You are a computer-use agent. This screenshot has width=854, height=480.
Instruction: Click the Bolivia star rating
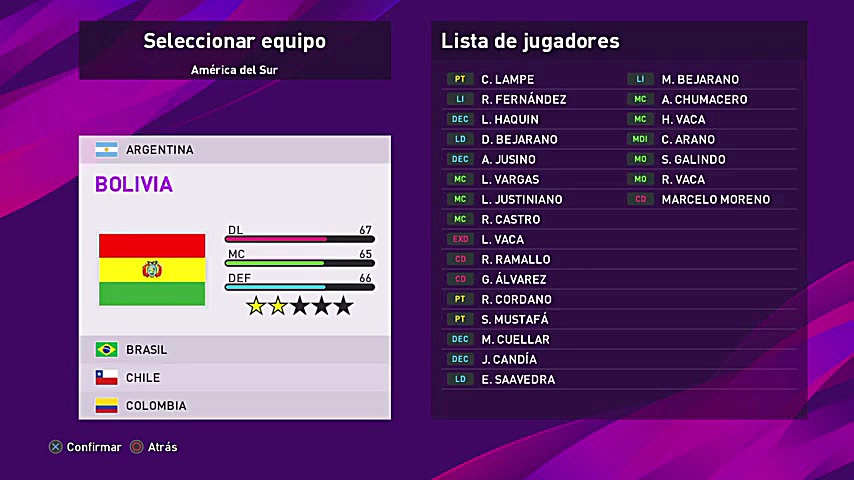pos(300,306)
